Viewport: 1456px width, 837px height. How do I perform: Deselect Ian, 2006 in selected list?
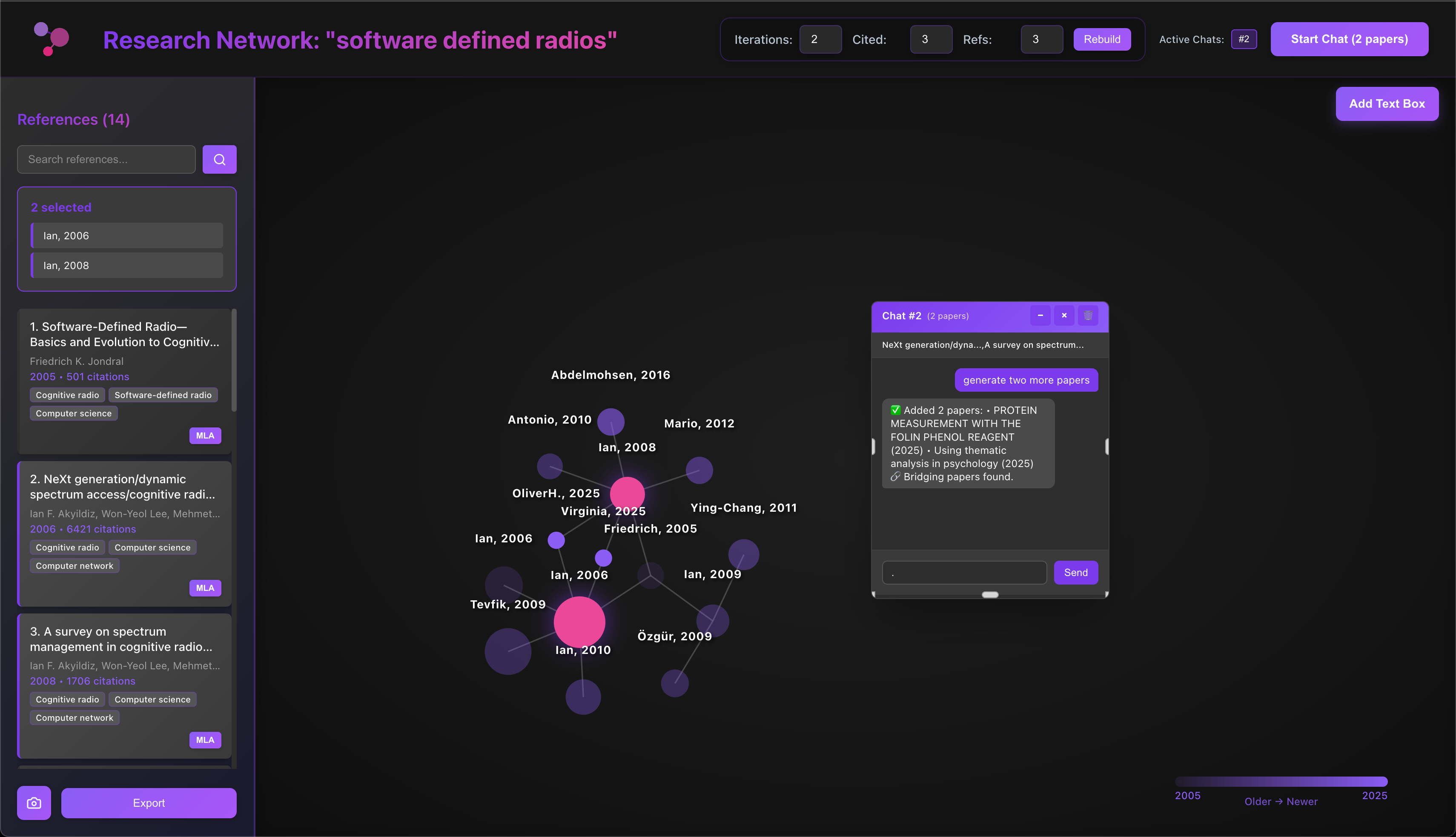coord(127,236)
